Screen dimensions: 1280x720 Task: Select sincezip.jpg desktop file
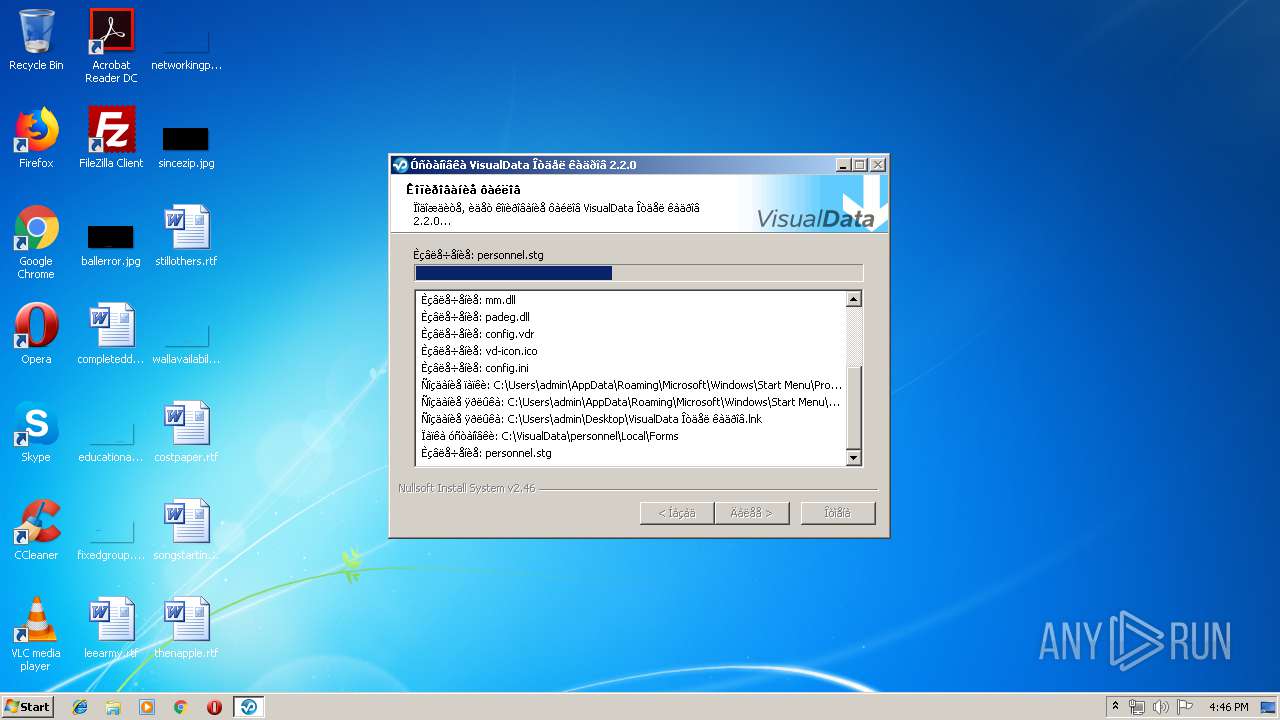pyautogui.click(x=186, y=145)
